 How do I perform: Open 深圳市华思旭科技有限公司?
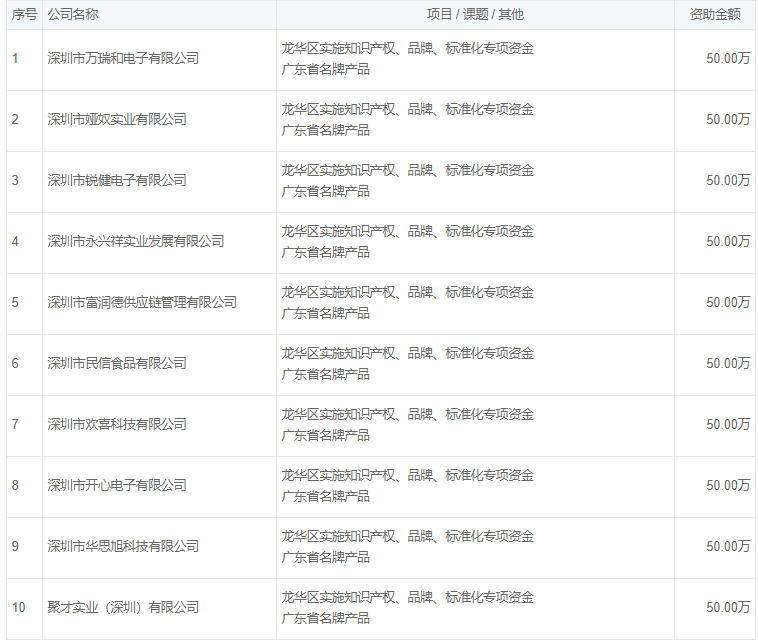click(x=123, y=547)
